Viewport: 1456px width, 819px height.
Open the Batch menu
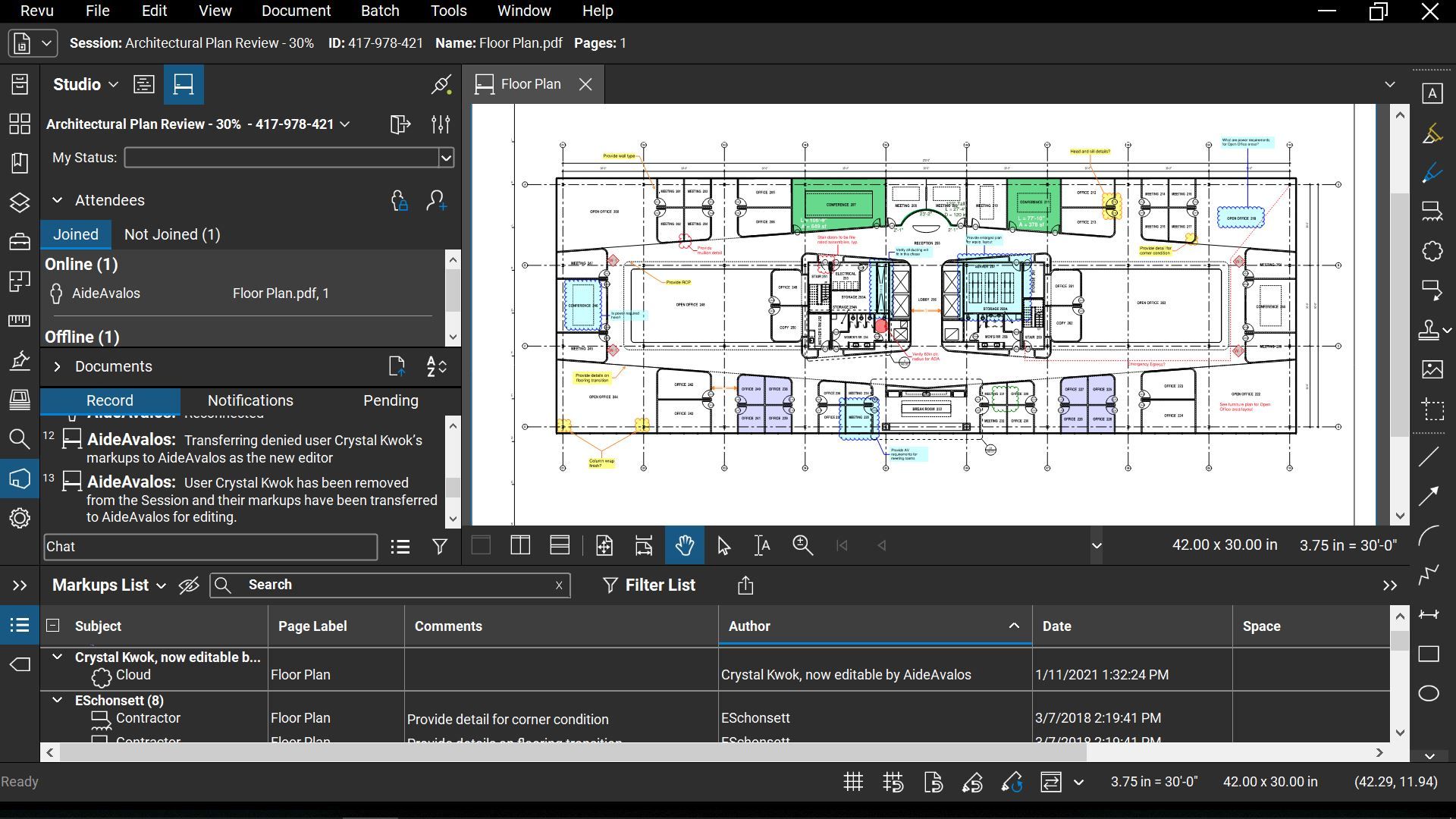pos(379,11)
